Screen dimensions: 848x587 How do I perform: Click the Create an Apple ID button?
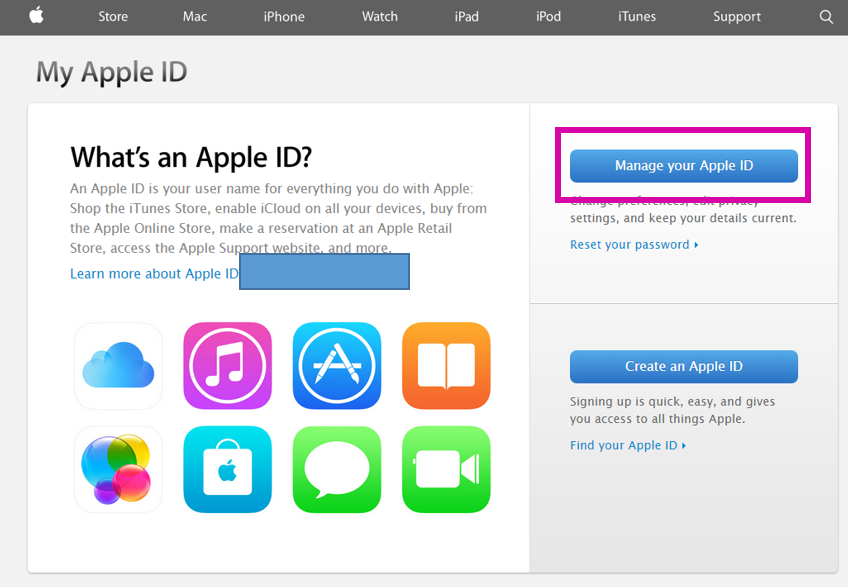pyautogui.click(x=684, y=366)
